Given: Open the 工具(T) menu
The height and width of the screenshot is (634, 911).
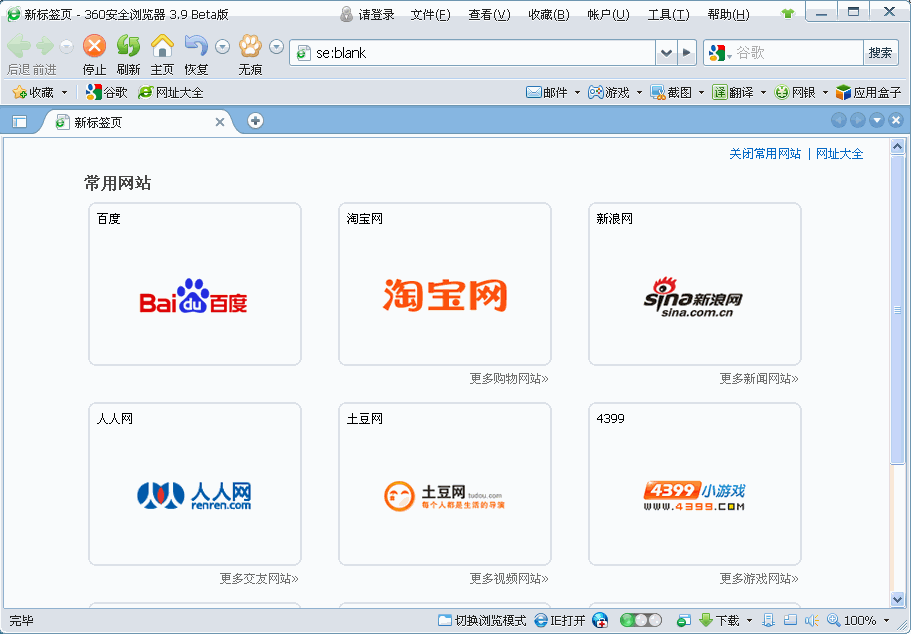Looking at the screenshot, I should click(x=668, y=15).
